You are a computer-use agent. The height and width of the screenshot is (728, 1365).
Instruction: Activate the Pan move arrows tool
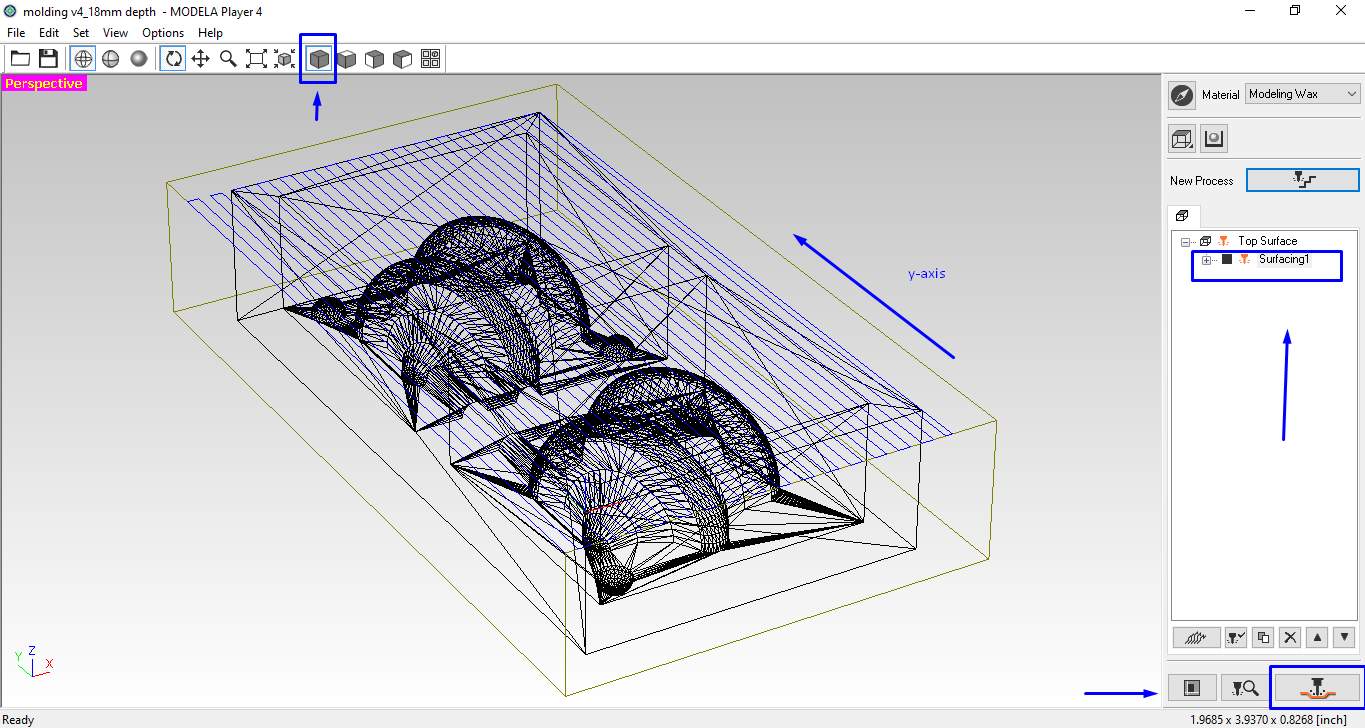201,59
